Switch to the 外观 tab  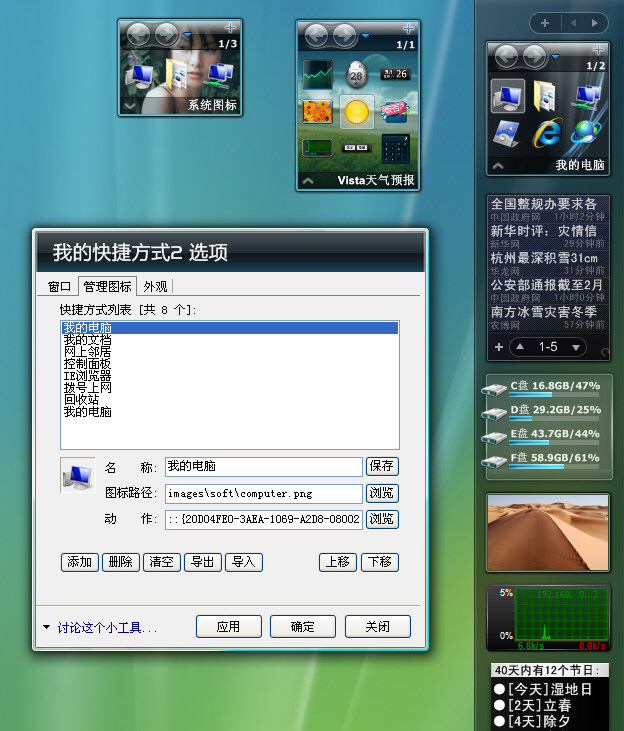point(155,286)
